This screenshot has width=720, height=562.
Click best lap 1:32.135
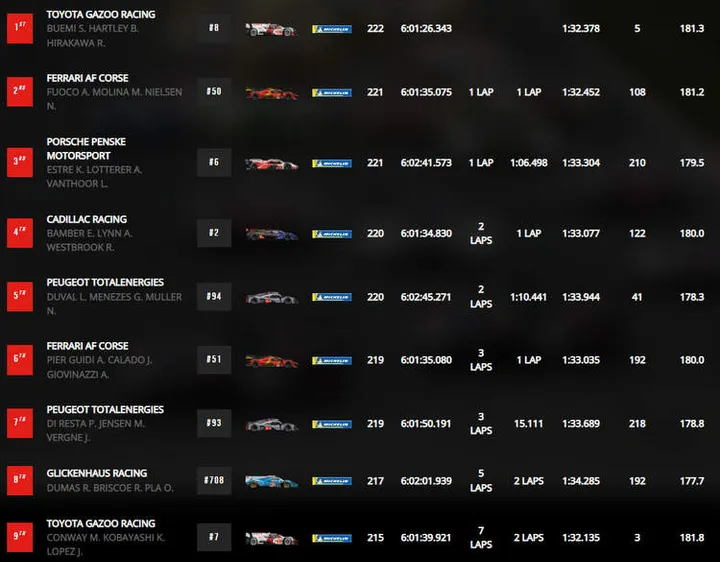pyautogui.click(x=581, y=538)
